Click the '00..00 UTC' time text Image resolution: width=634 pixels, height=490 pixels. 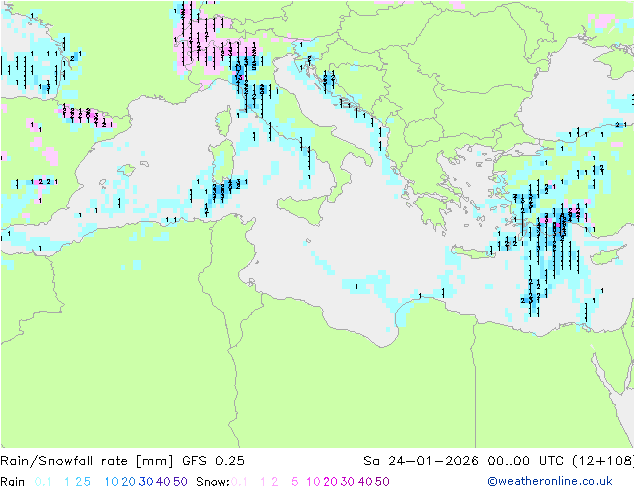coord(526,461)
